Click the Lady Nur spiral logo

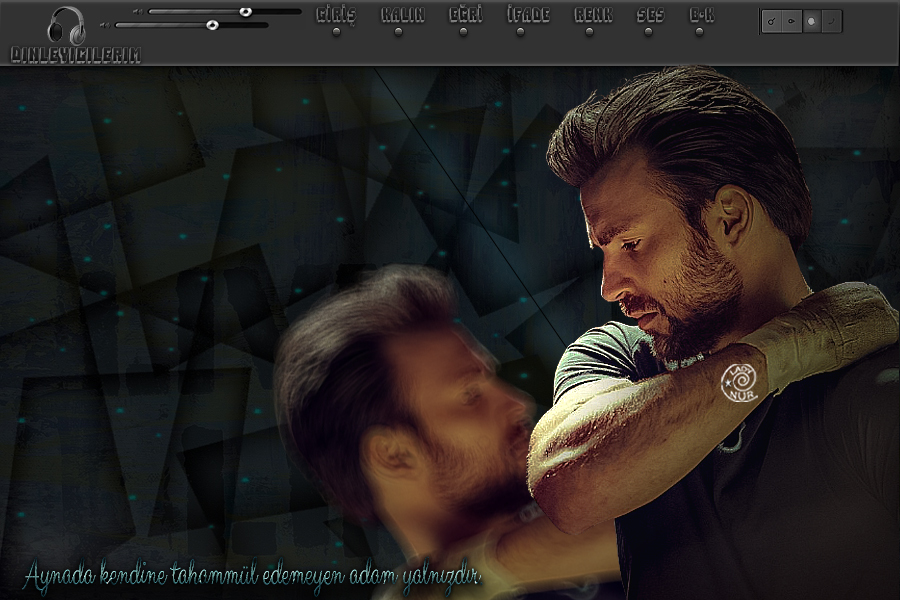point(739,384)
